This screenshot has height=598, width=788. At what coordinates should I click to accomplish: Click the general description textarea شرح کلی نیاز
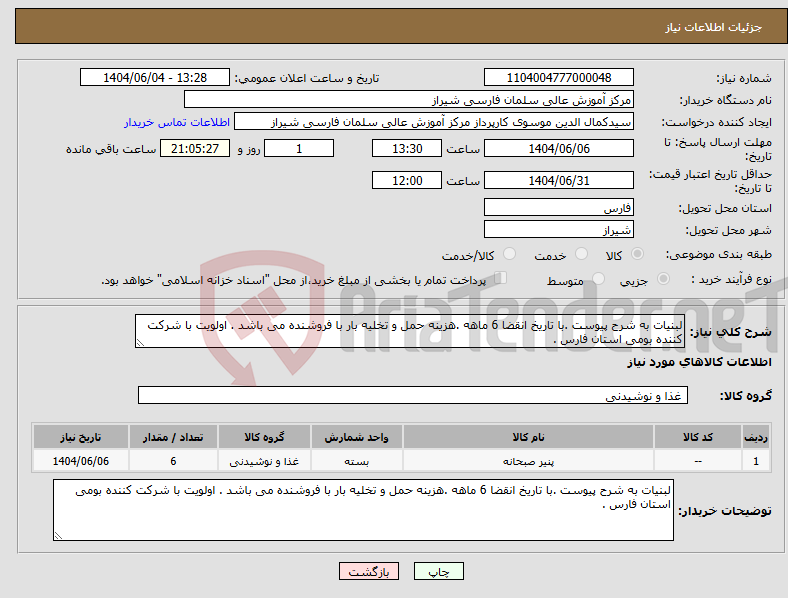pos(410,331)
